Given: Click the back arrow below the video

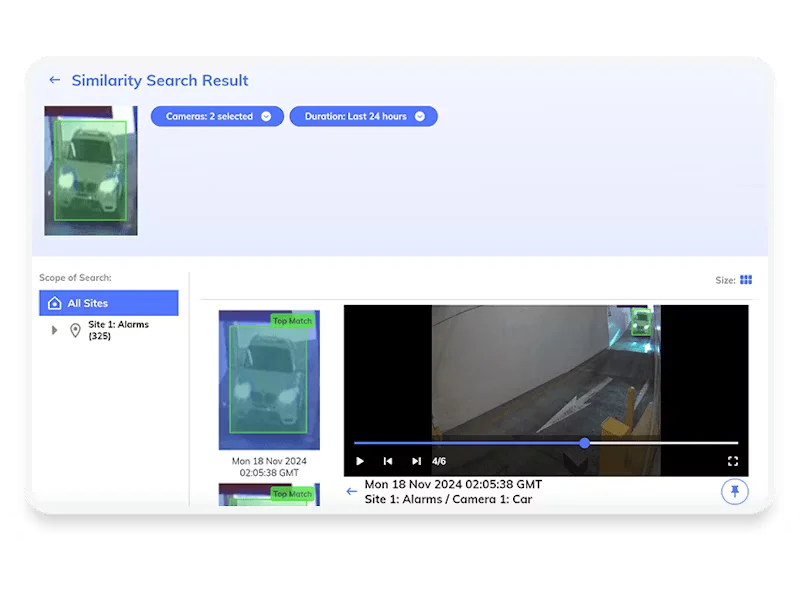Looking at the screenshot, I should point(351,491).
